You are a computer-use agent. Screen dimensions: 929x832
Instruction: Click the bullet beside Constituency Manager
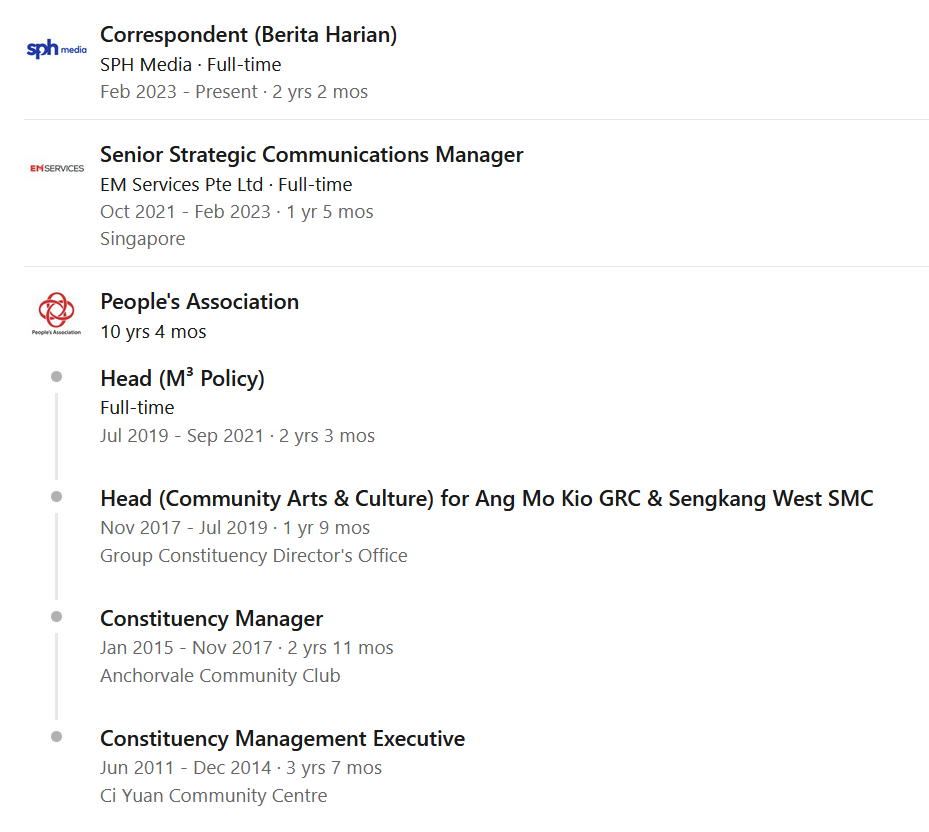[x=56, y=617]
